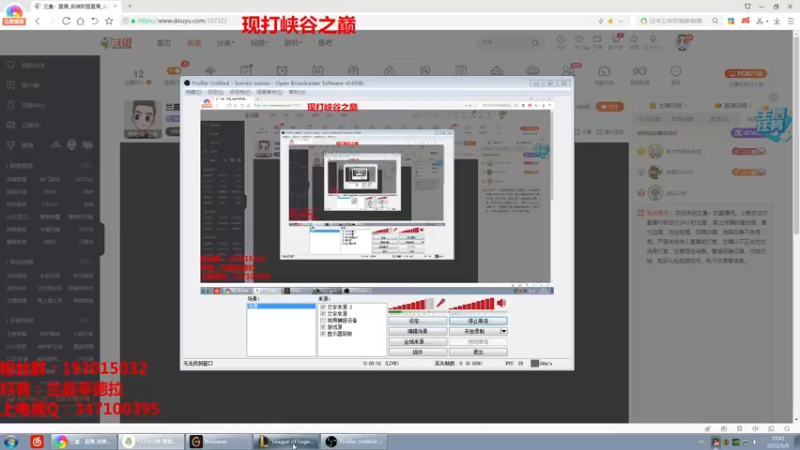This screenshot has height=450, width=800.
Task: Open League of Legends taskbar item
Action: 287,442
